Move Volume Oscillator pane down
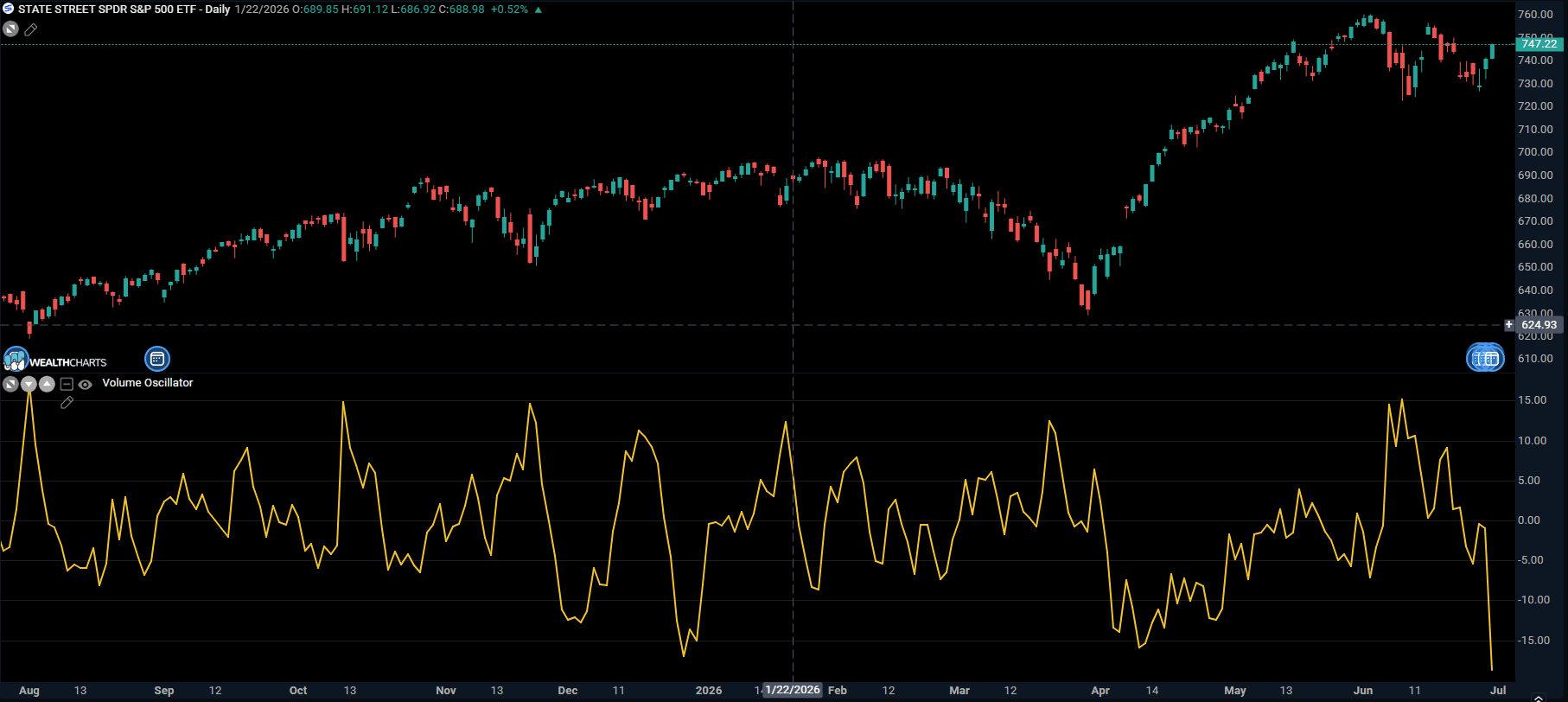The height and width of the screenshot is (702, 1568). pyautogui.click(x=29, y=384)
